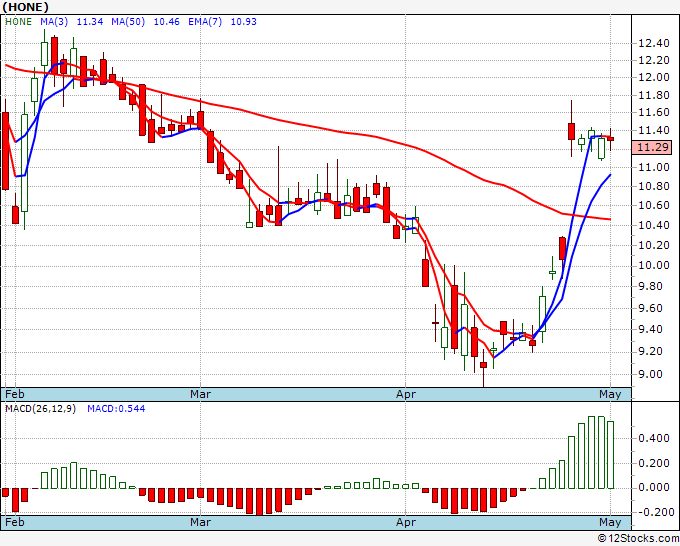Click the 11.60 price axis label
680x546 pixels.
[x=654, y=113]
